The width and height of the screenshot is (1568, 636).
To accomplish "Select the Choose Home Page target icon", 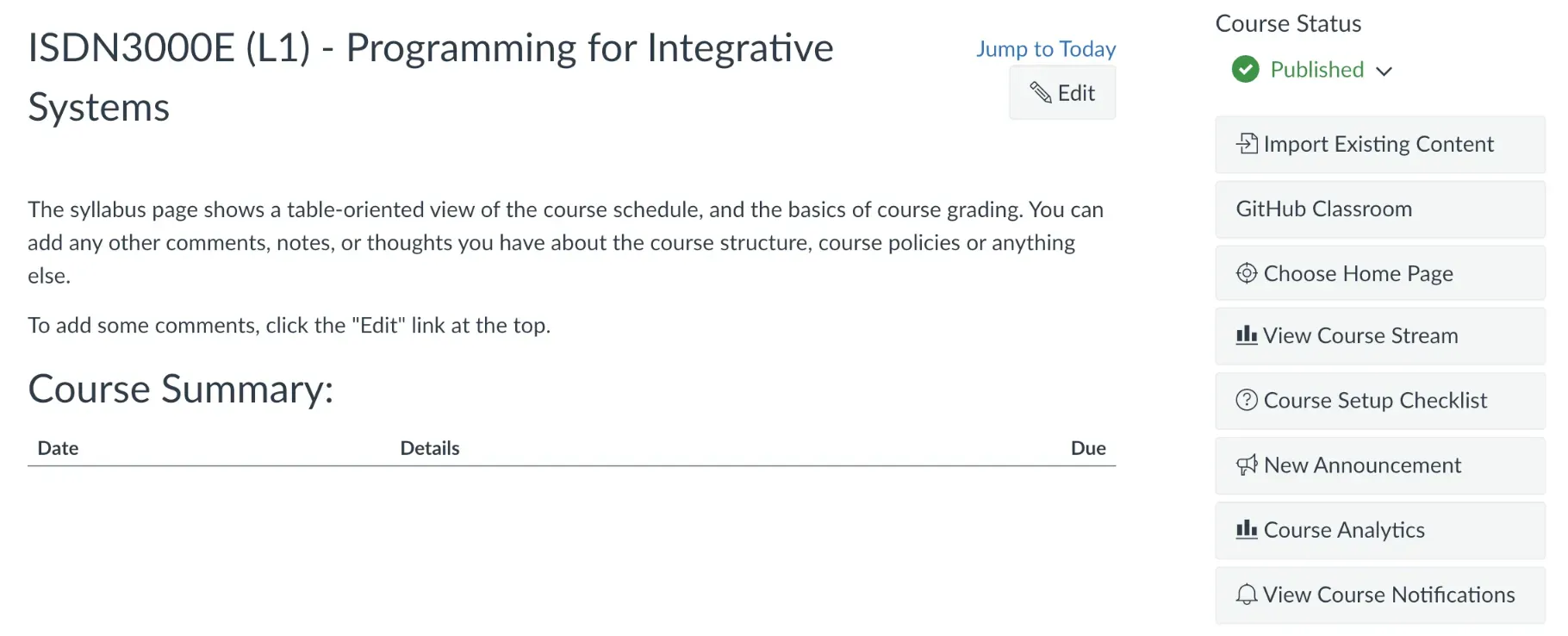I will (1247, 273).
